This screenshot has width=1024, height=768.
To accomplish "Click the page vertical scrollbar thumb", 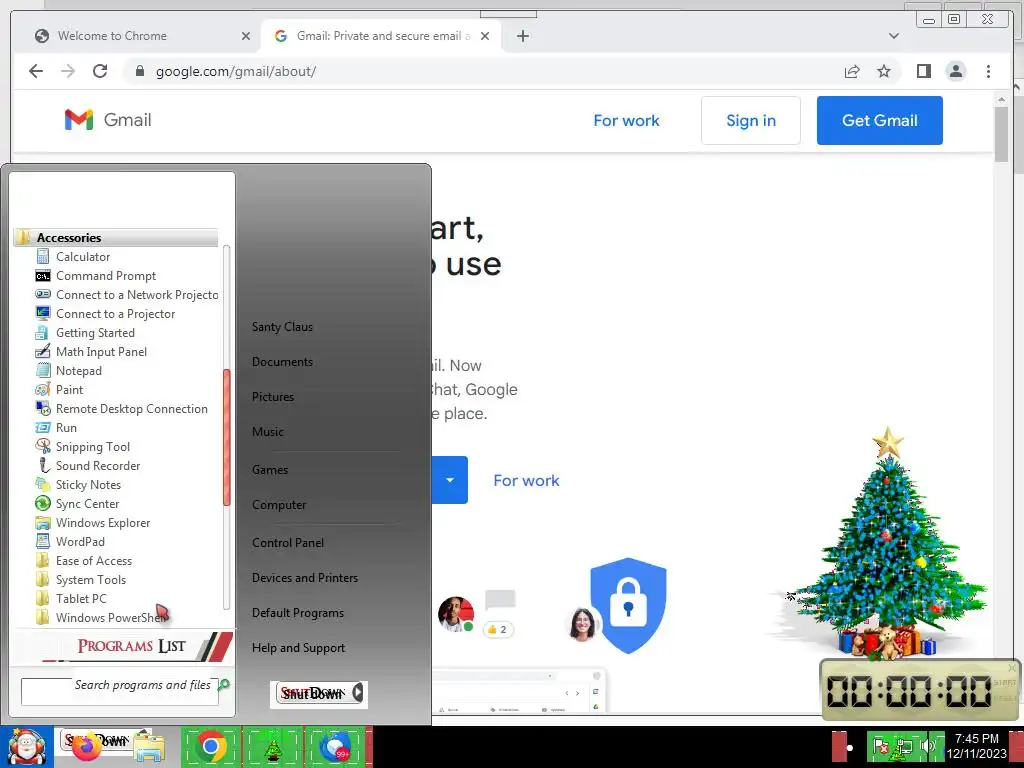I will (x=1002, y=133).
